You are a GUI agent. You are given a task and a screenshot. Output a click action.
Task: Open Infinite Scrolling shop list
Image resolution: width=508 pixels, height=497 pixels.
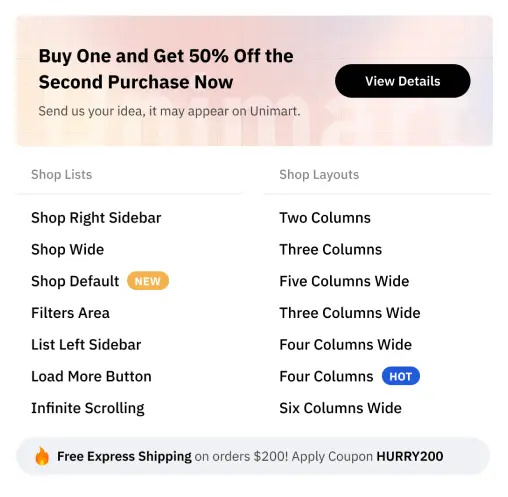(88, 408)
